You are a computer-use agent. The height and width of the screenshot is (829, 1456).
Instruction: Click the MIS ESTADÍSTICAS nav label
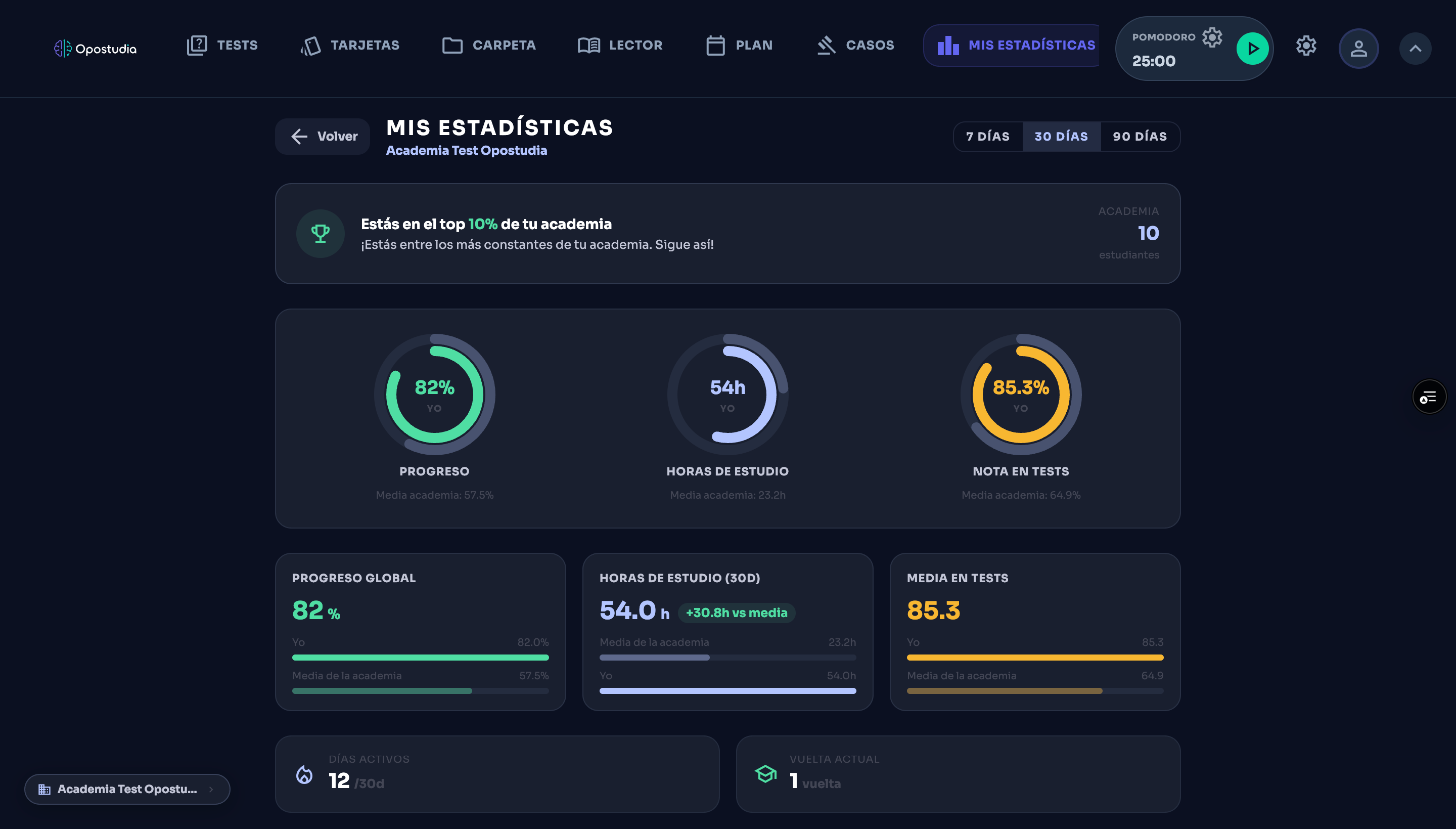click(x=1031, y=46)
